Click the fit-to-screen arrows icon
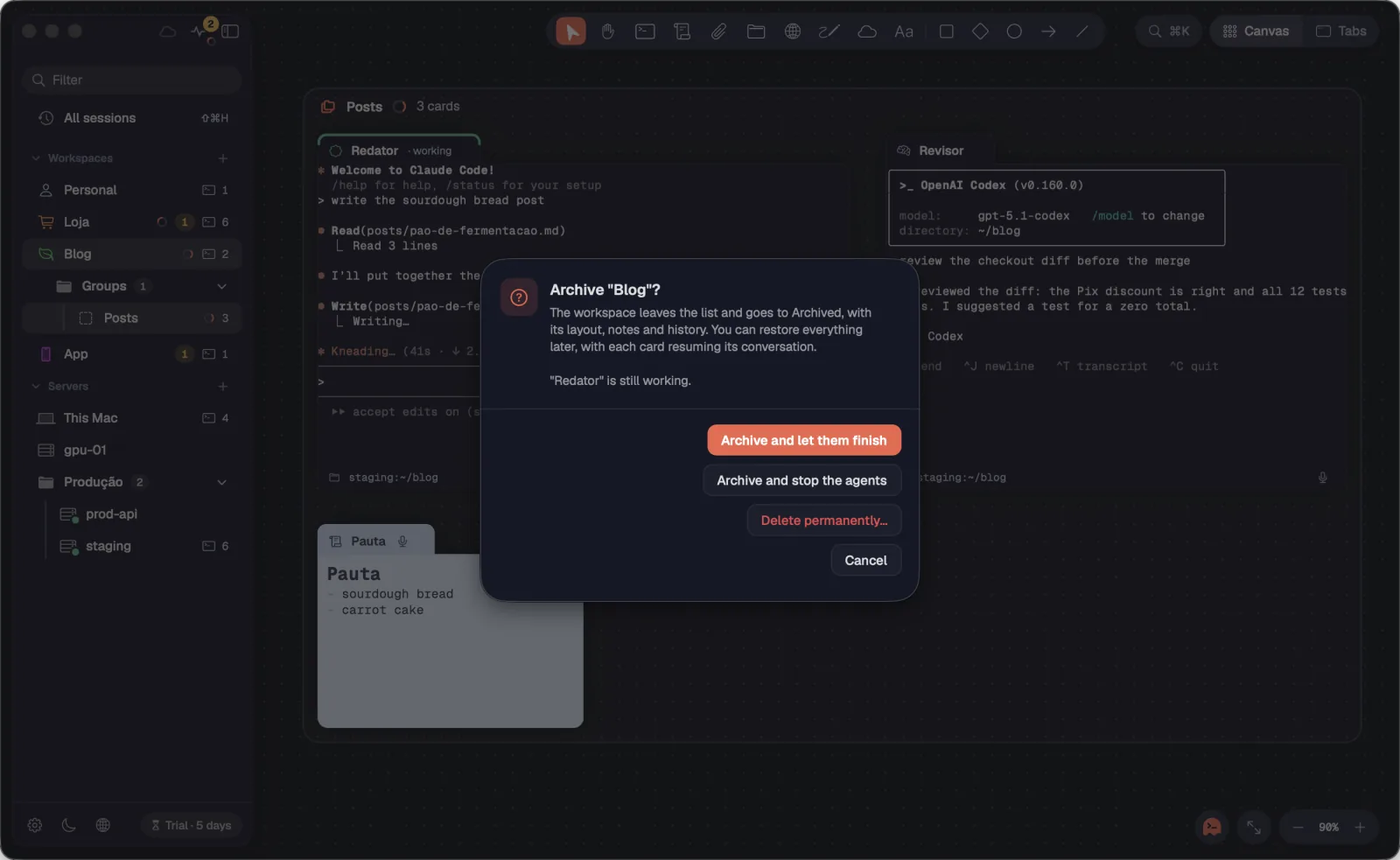 (1254, 827)
